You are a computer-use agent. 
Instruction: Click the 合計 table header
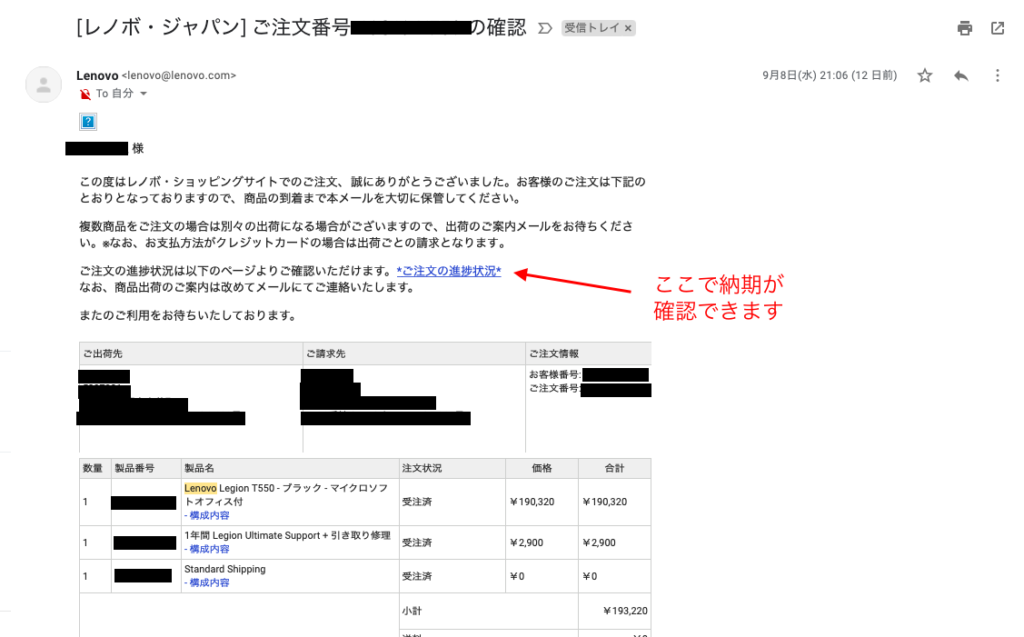pyautogui.click(x=614, y=468)
